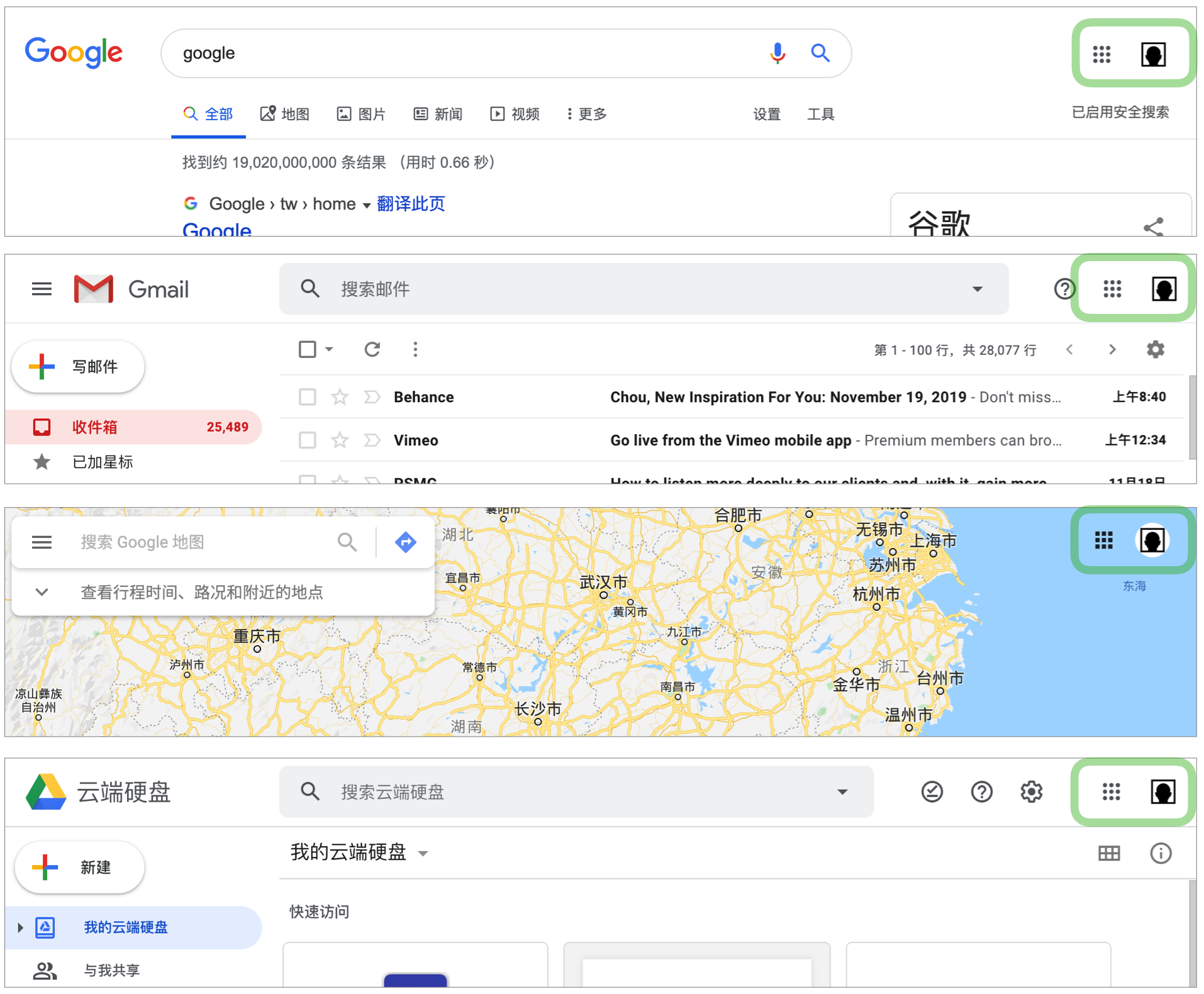Image resolution: width=1204 pixels, height=994 pixels.
Task: Click the Gmail logo
Action: click(131, 289)
